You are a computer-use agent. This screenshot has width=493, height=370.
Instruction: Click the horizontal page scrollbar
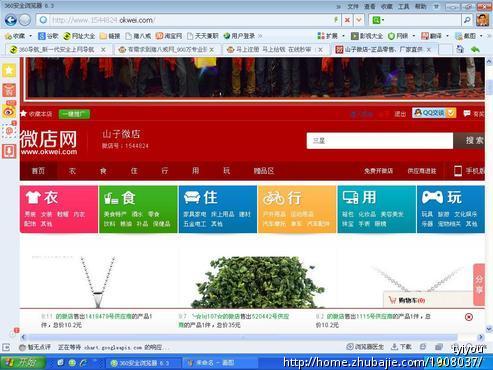pyautogui.click(x=243, y=337)
